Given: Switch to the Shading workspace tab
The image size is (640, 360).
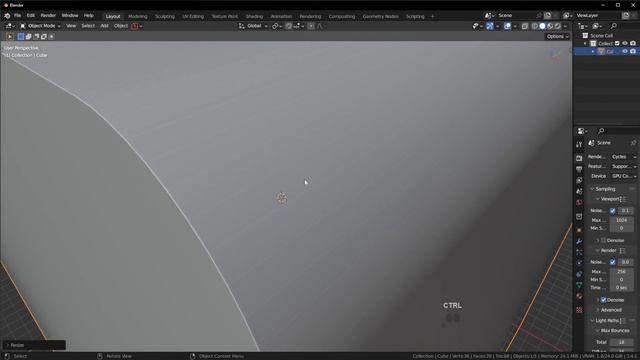Looking at the screenshot, I should pos(254,16).
